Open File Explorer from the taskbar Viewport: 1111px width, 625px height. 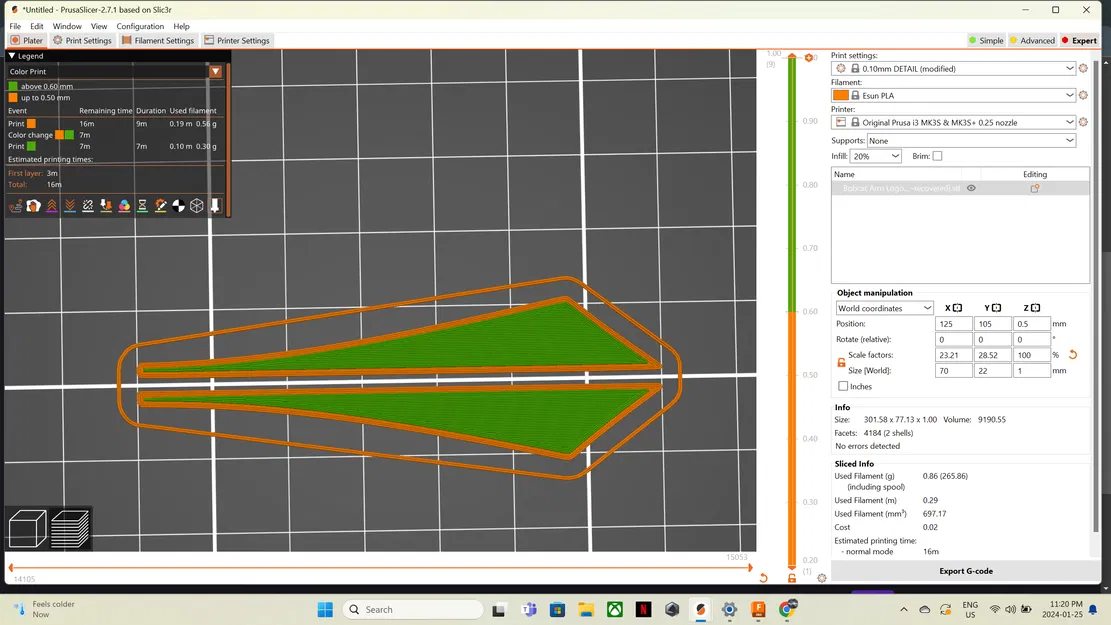(x=586, y=609)
